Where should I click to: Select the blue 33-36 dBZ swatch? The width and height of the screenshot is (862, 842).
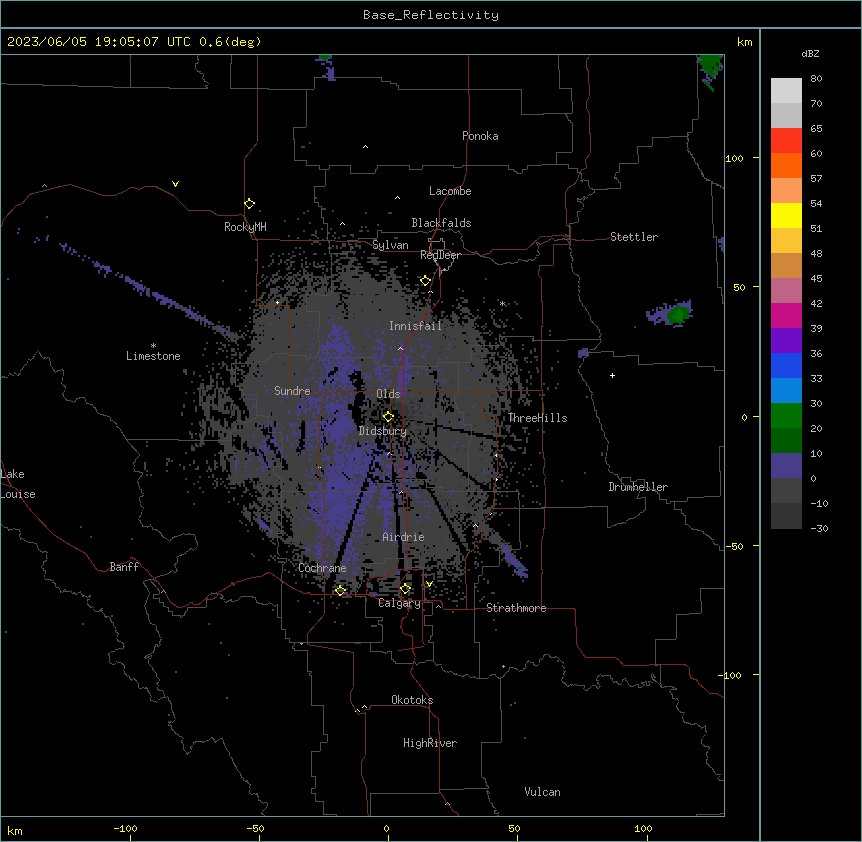coord(786,365)
